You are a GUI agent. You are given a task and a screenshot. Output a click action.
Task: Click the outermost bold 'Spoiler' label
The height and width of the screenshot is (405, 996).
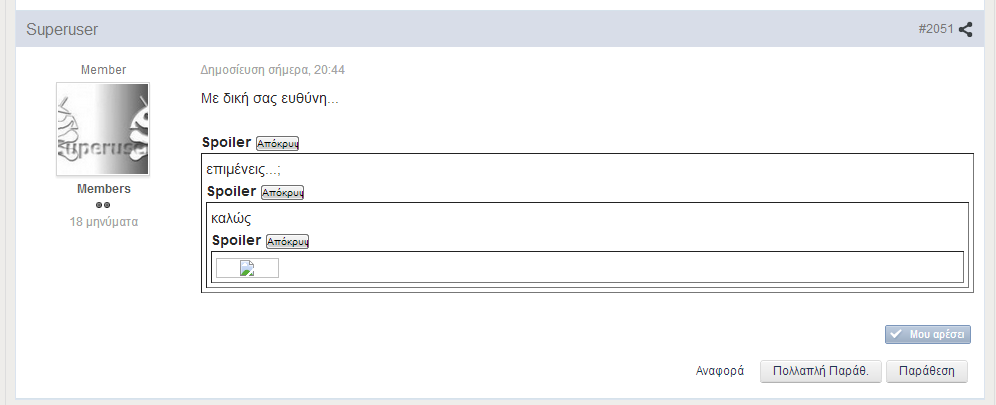pos(226,143)
